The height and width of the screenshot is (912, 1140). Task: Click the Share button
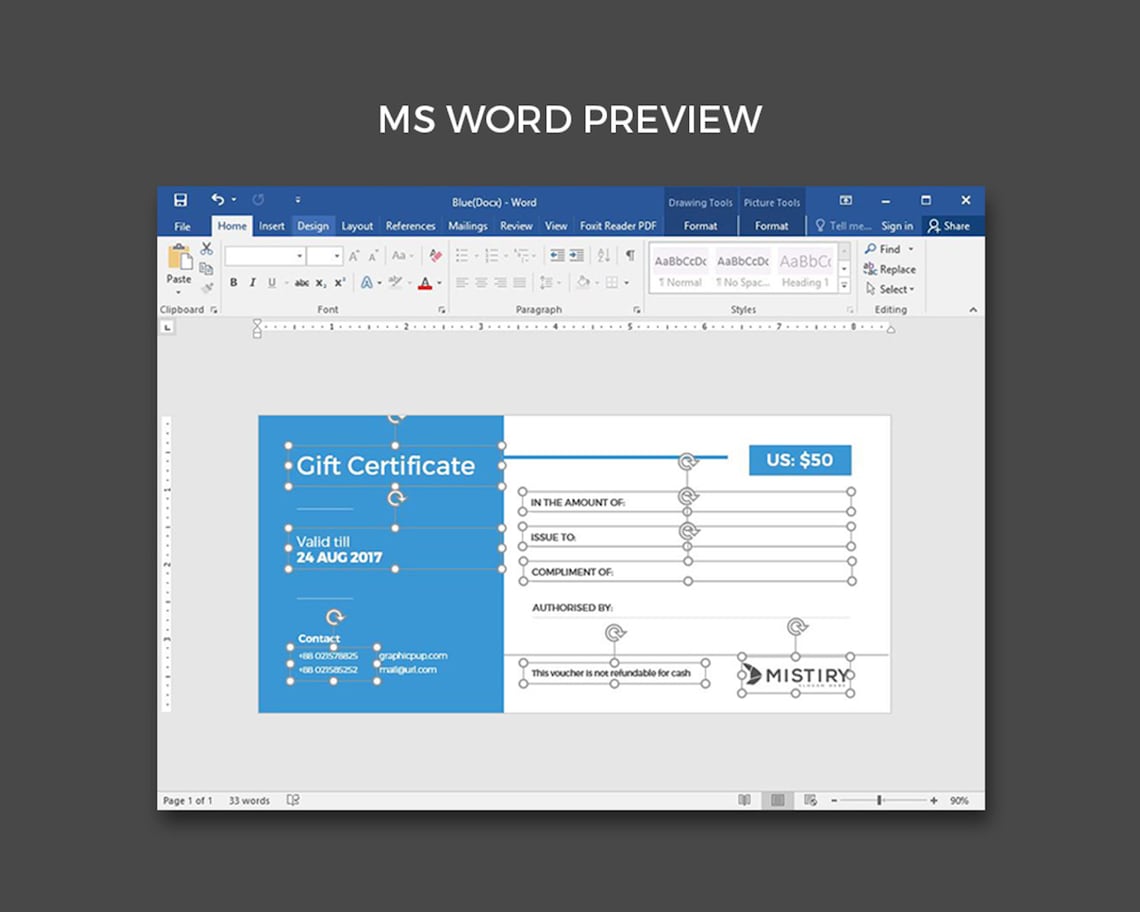952,225
